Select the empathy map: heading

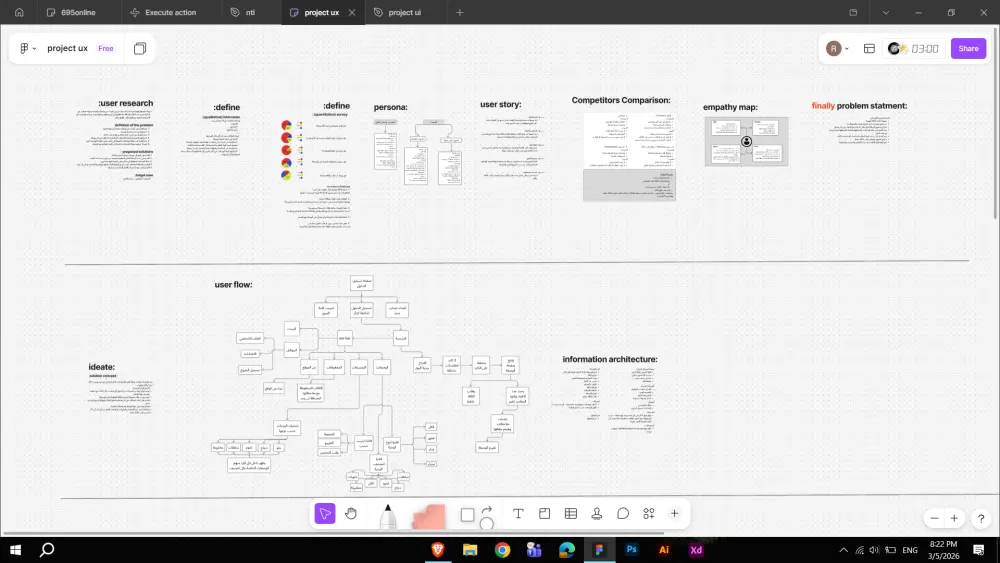click(730, 107)
